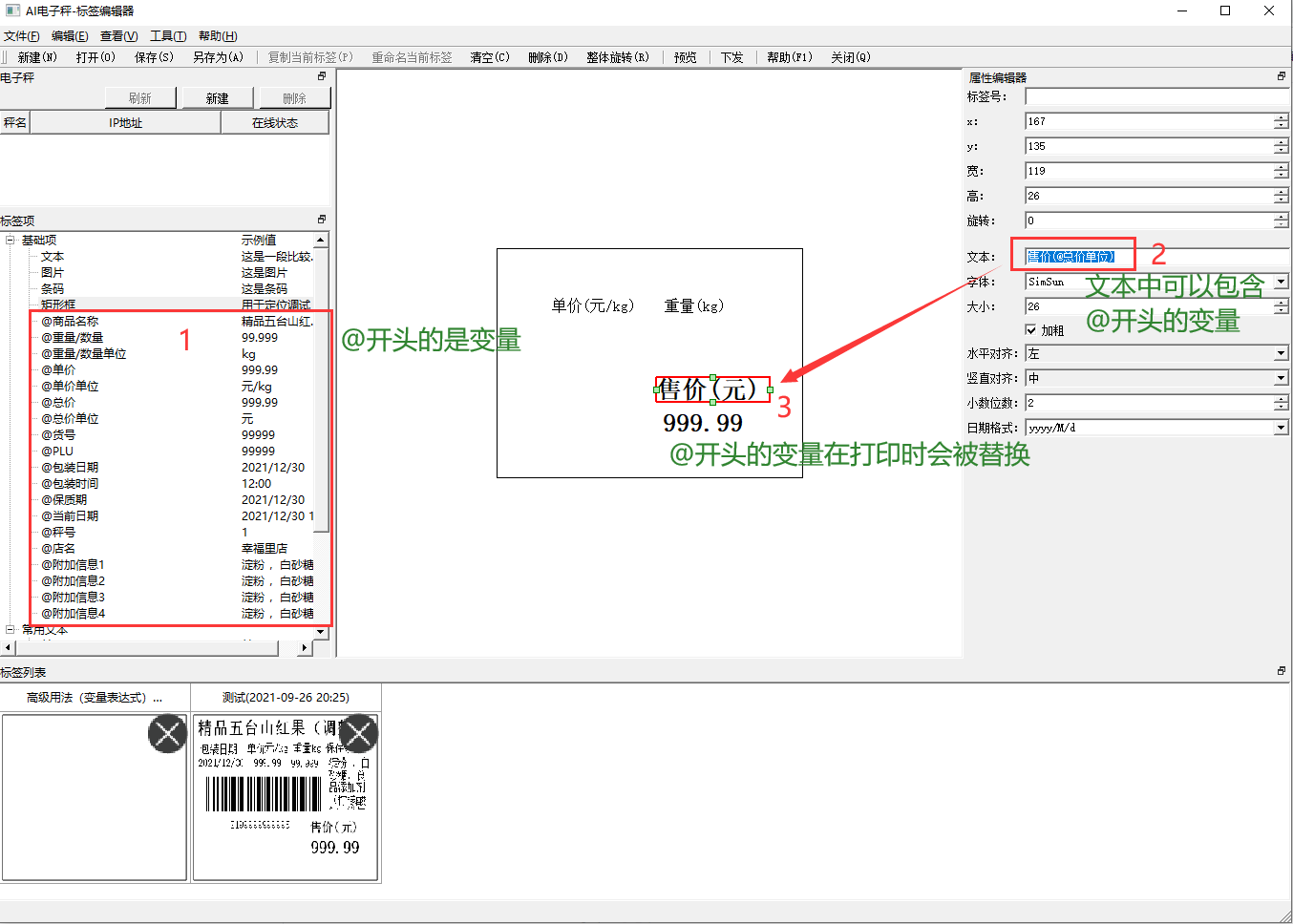The width and height of the screenshot is (1293, 924).
Task: Open the 水平对齐 alignment dropdown
Action: click(x=1281, y=353)
